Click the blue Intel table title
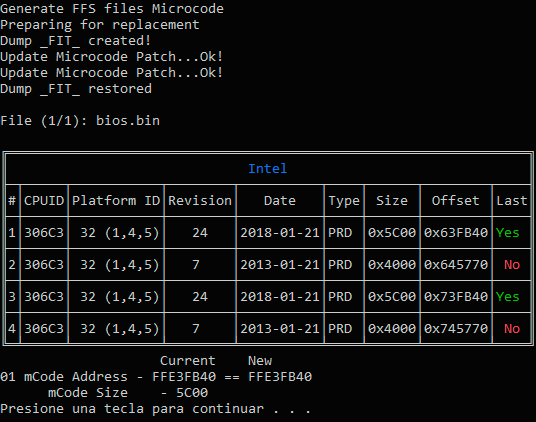Image resolution: width=536 pixels, height=422 pixels. pos(268,168)
